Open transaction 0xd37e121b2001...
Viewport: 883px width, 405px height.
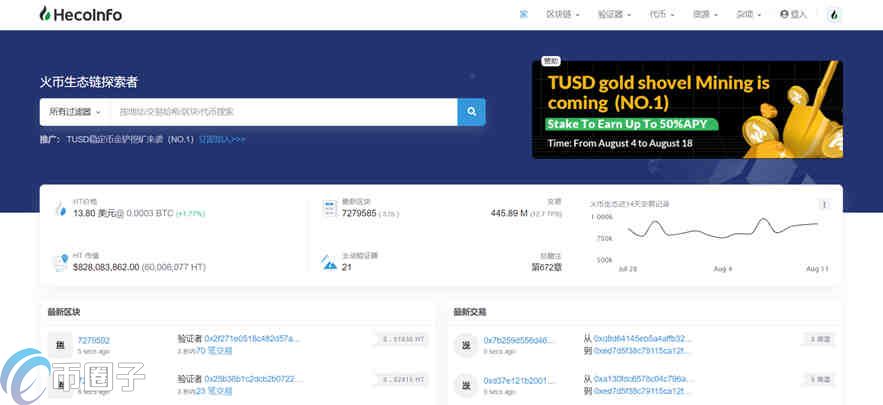pyautogui.click(x=519, y=381)
